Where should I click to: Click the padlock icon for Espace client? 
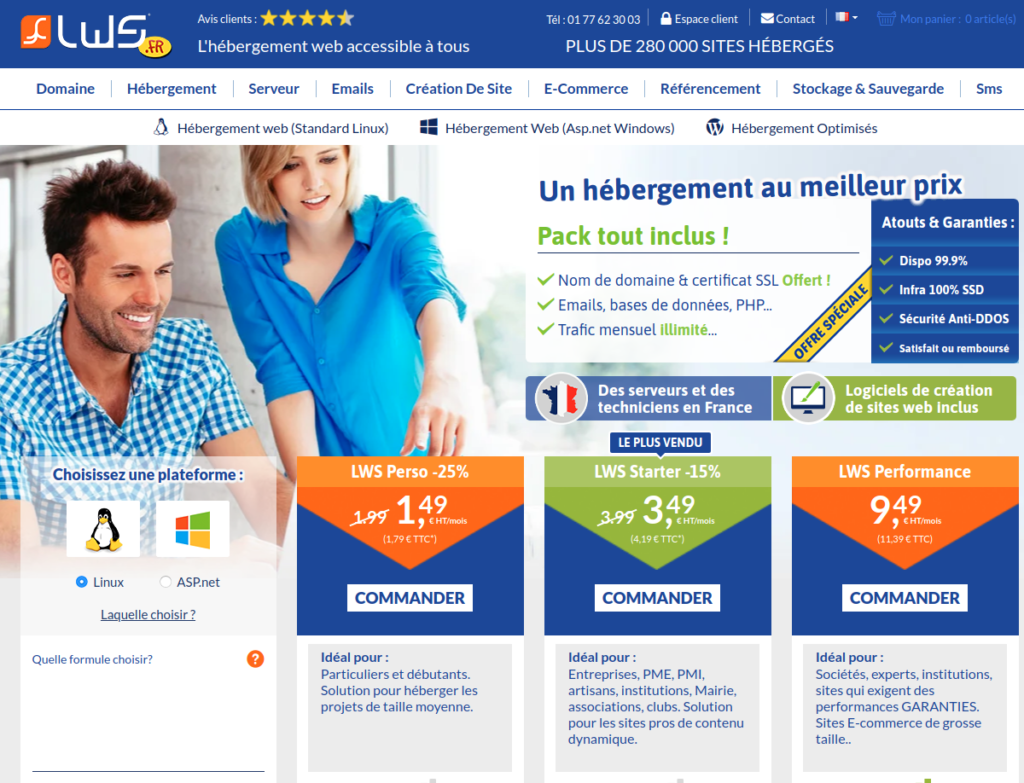point(665,18)
